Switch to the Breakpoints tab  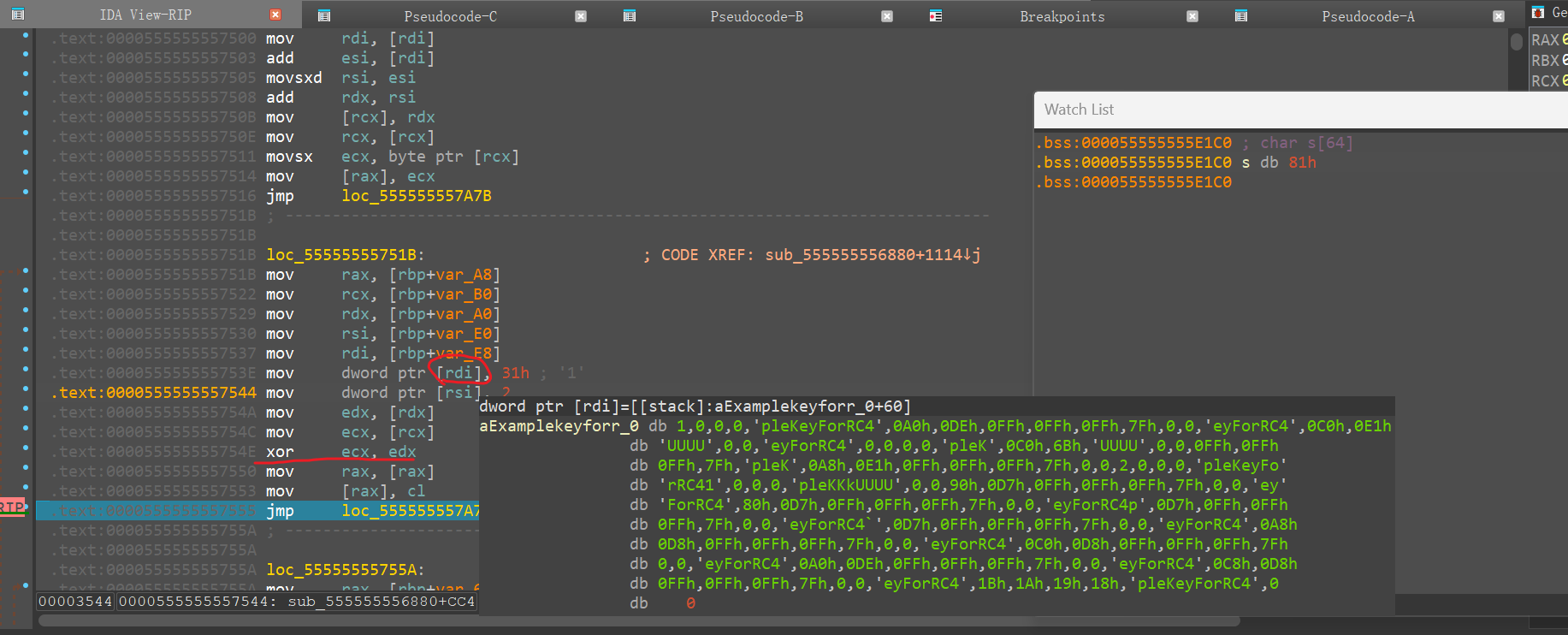[x=1062, y=16]
